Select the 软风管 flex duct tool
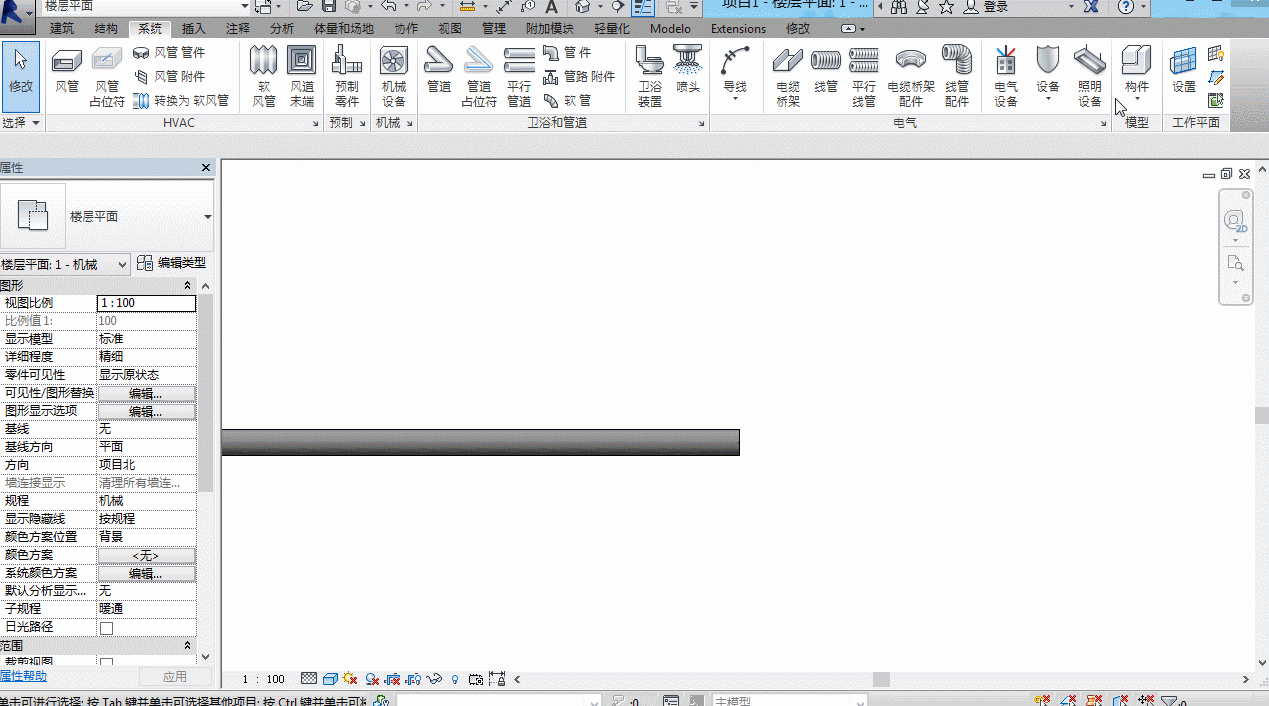 (264, 78)
